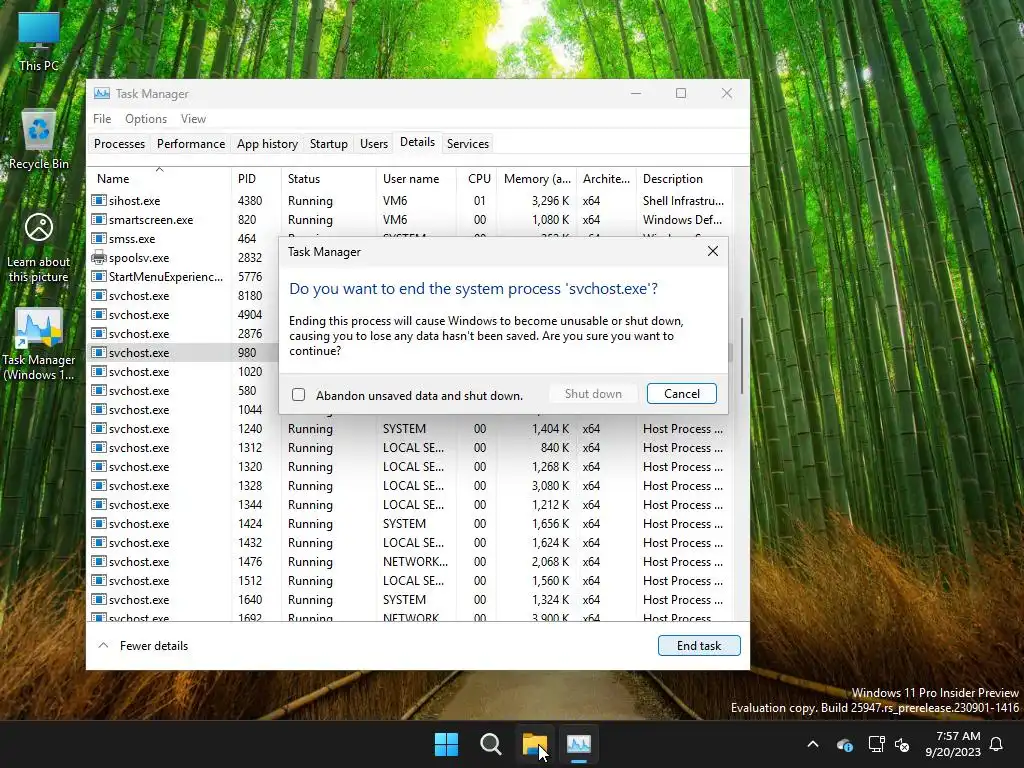Viewport: 1024px width, 768px height.
Task: Open the Windows Start button
Action: 446,744
